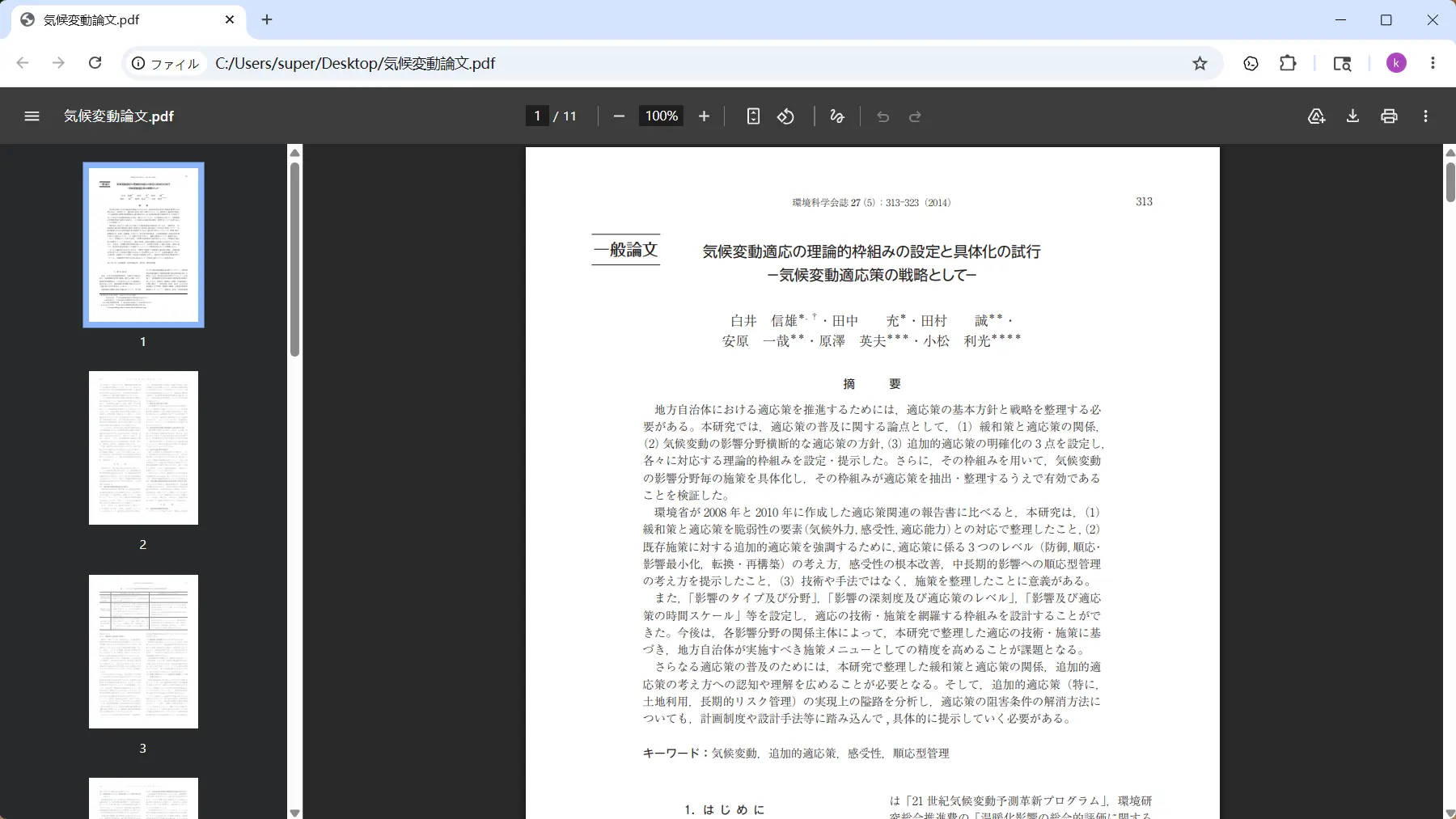
Task: Print the PDF document
Action: (x=1389, y=116)
